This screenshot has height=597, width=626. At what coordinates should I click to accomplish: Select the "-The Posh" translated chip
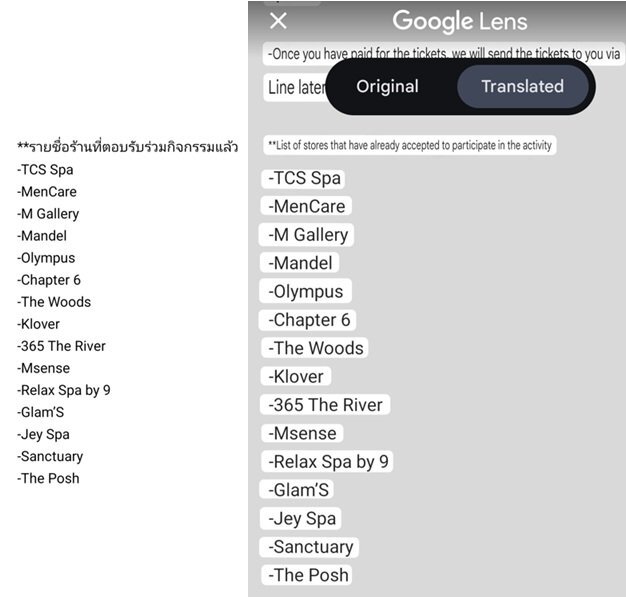point(307,575)
